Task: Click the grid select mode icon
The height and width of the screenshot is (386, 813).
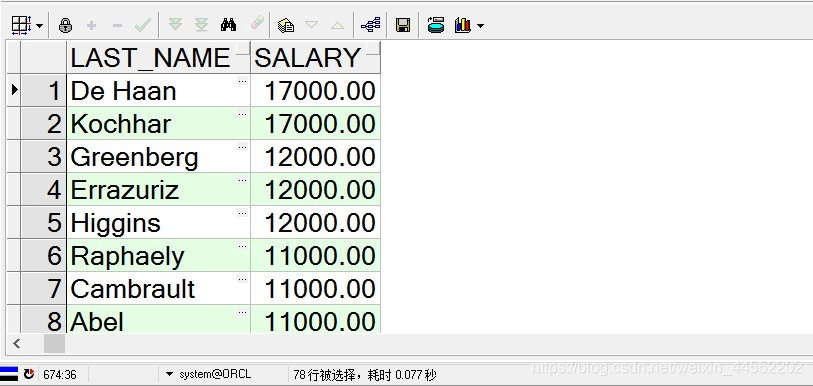Action: pos(22,25)
